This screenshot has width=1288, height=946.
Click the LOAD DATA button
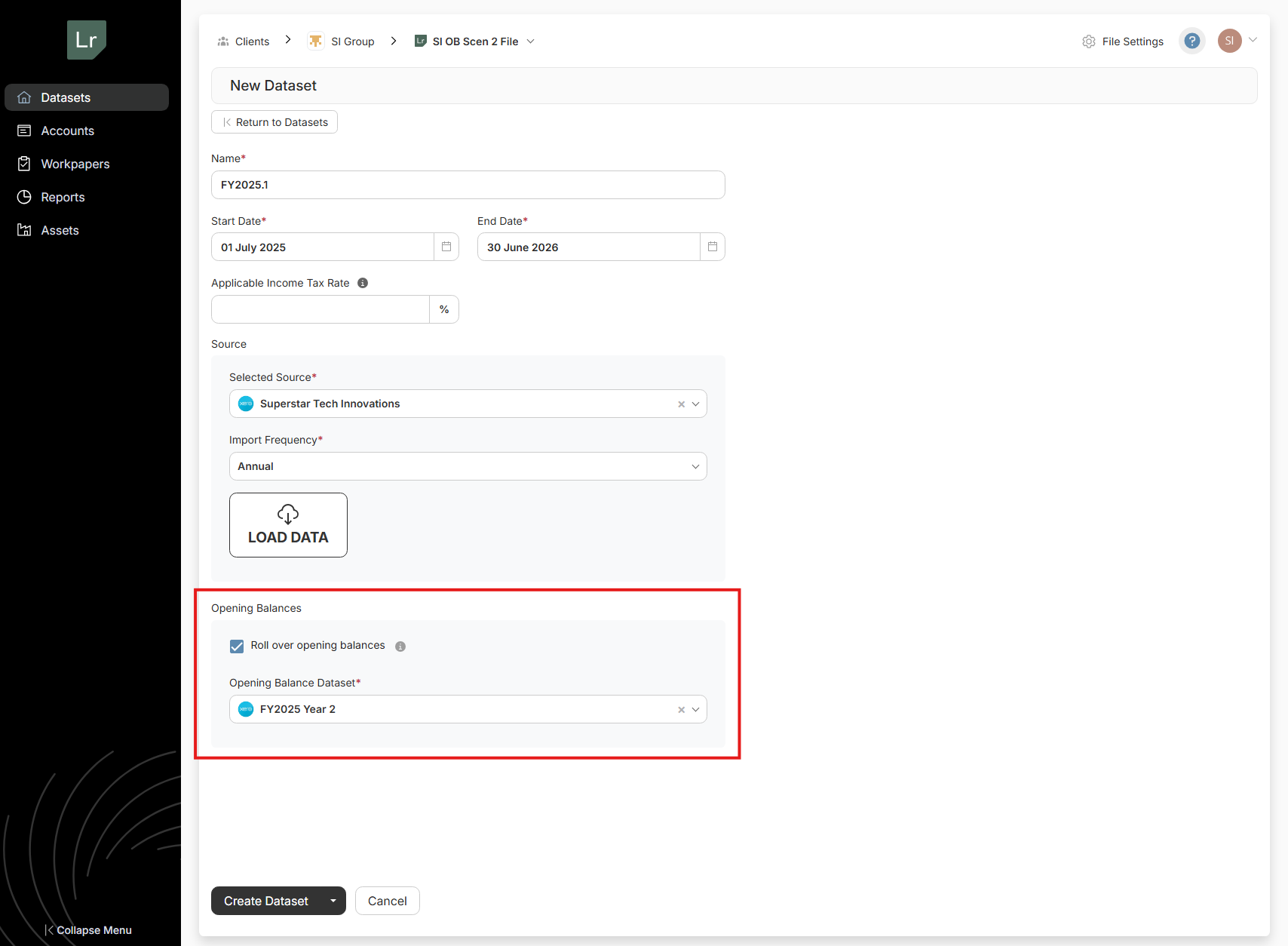point(288,525)
